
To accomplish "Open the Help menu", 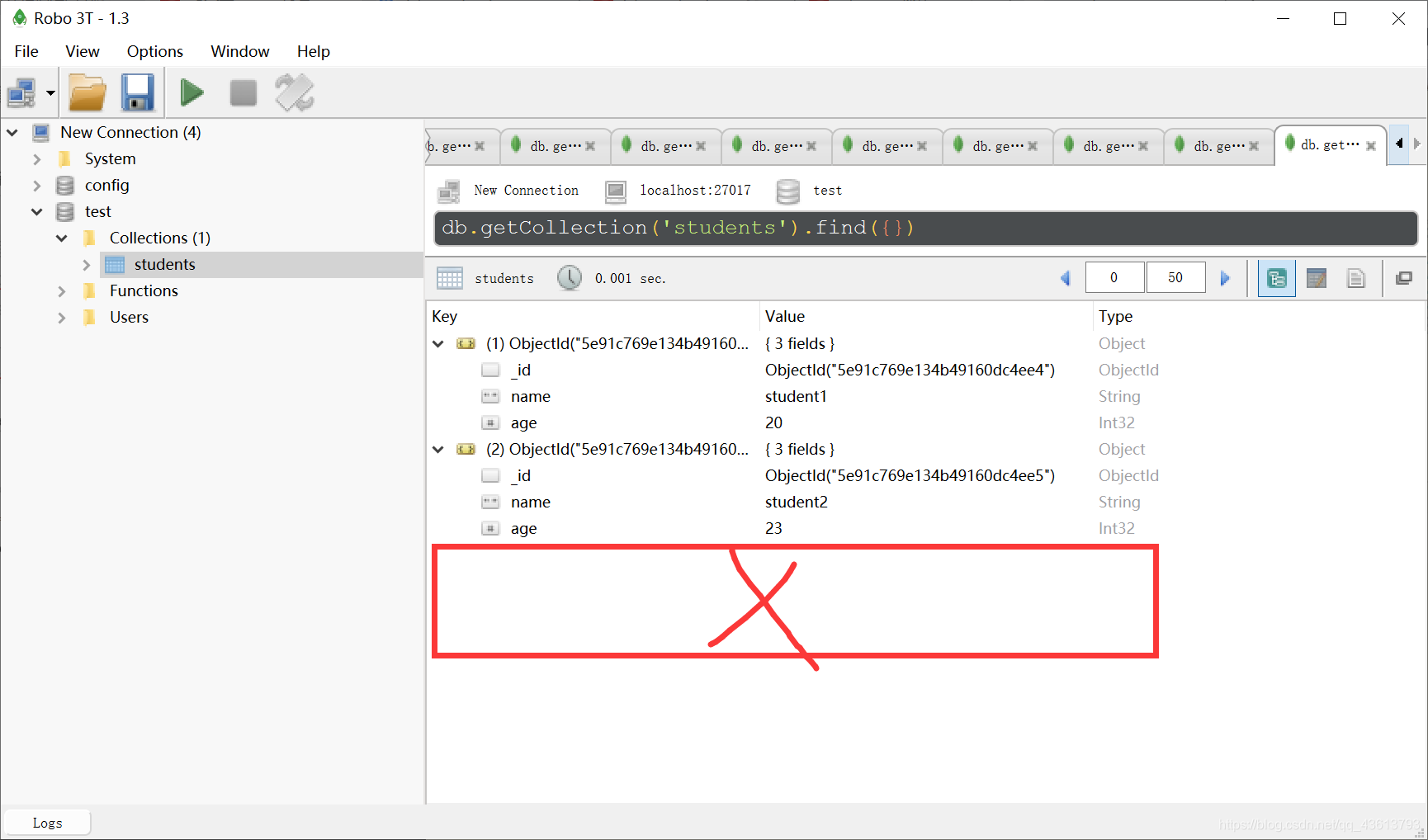I will [x=314, y=51].
